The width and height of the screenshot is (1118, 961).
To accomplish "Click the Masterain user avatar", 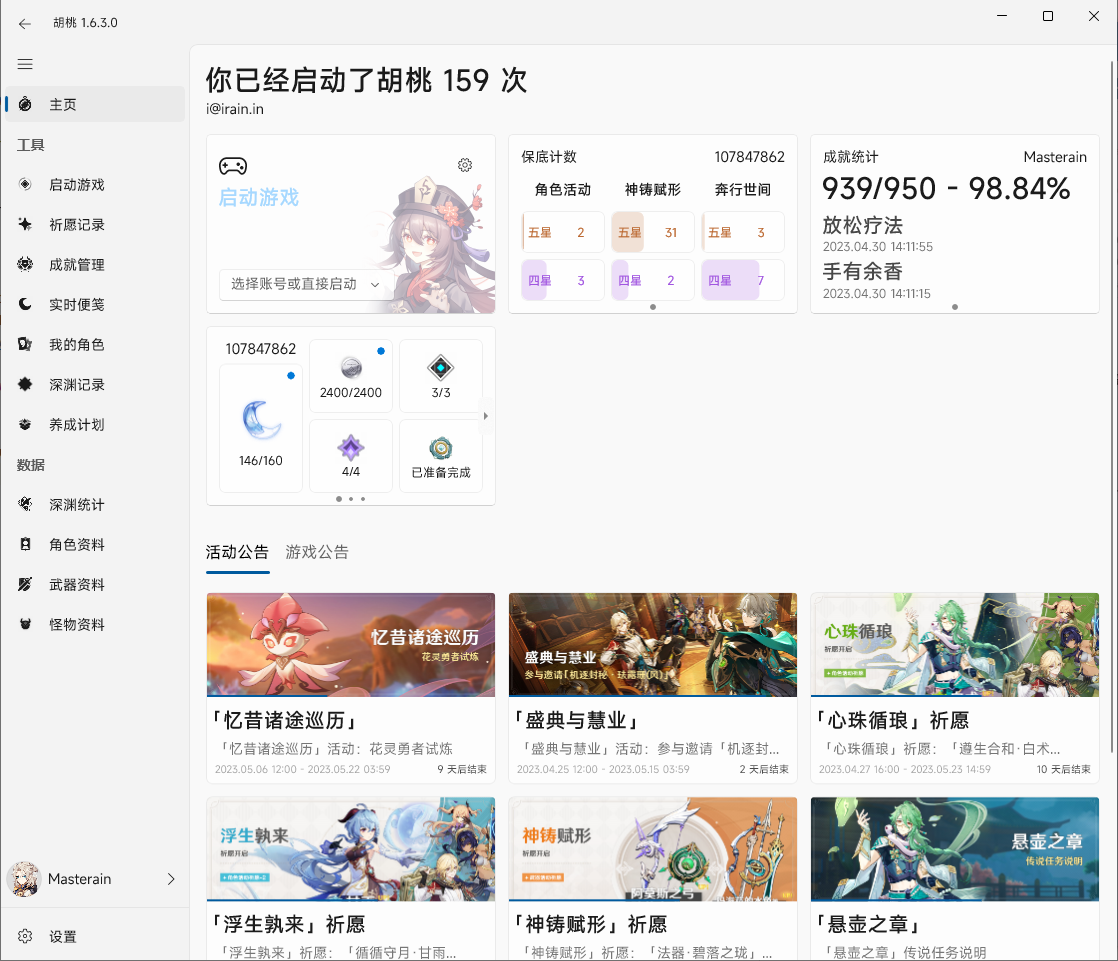I will (x=24, y=878).
